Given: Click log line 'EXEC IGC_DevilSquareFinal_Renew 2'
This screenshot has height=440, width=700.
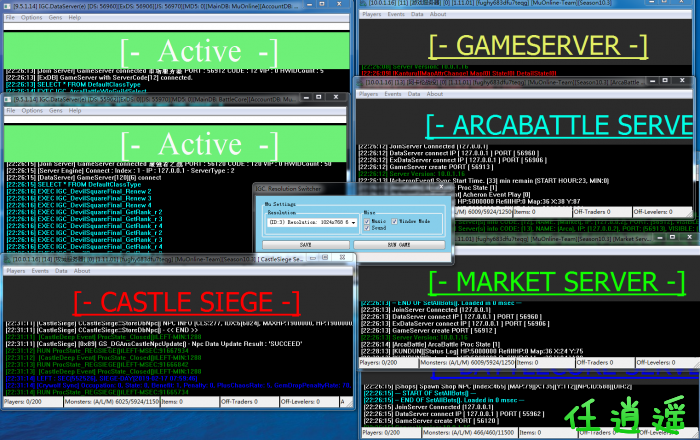Looking at the screenshot, I should pyautogui.click(x=79, y=191).
